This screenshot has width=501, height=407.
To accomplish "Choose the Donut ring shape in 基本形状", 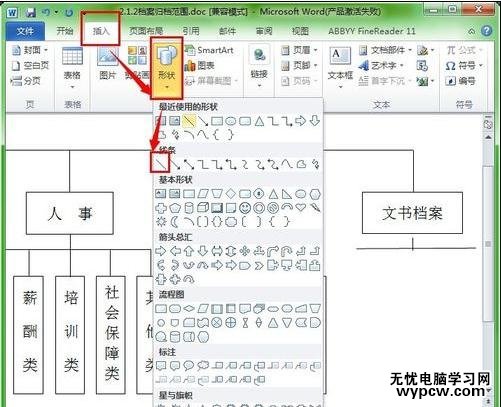I will click(259, 208).
